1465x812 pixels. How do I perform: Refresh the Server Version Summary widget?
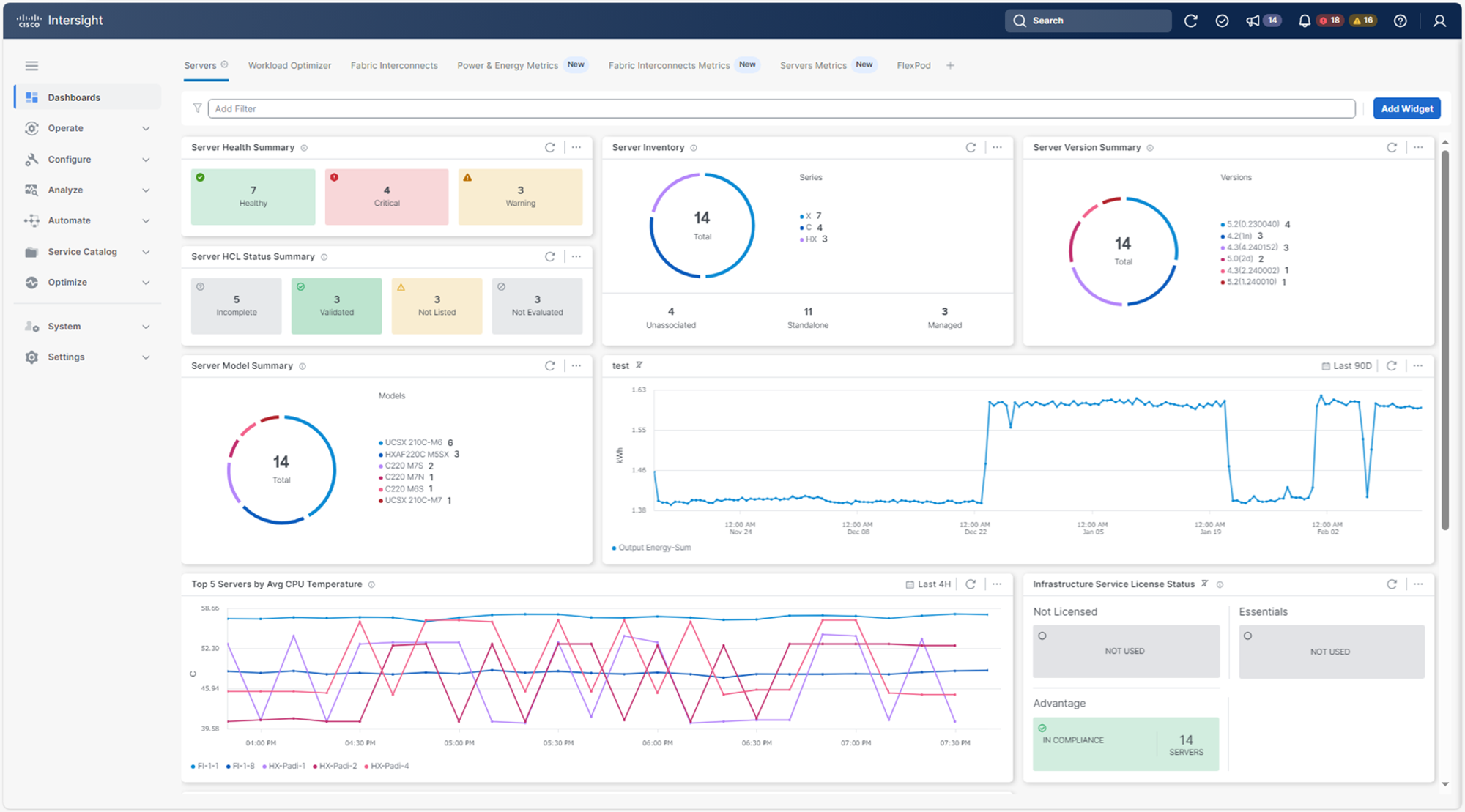click(x=1392, y=147)
